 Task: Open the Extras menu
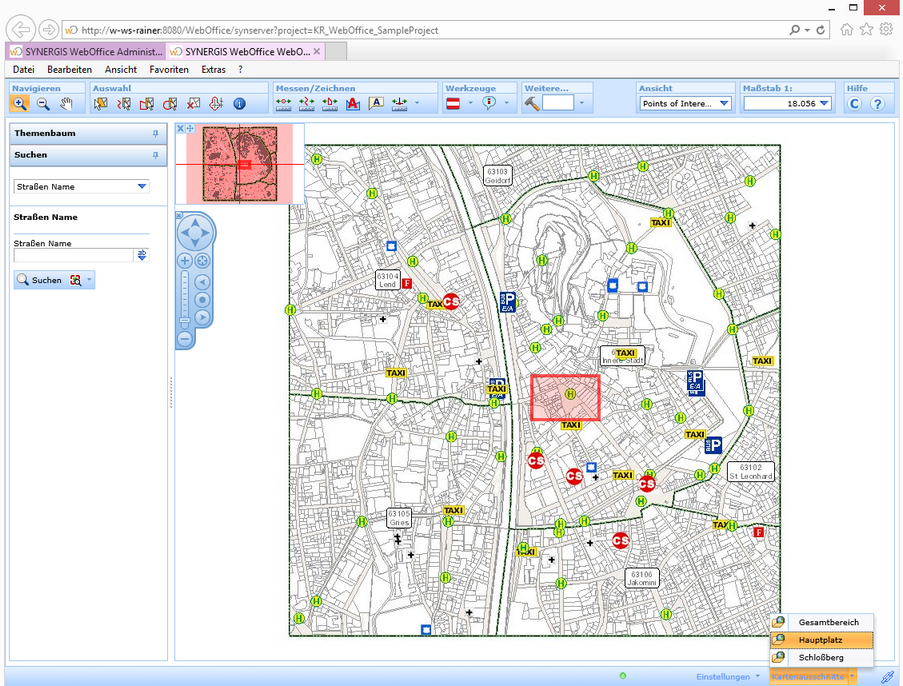point(213,69)
